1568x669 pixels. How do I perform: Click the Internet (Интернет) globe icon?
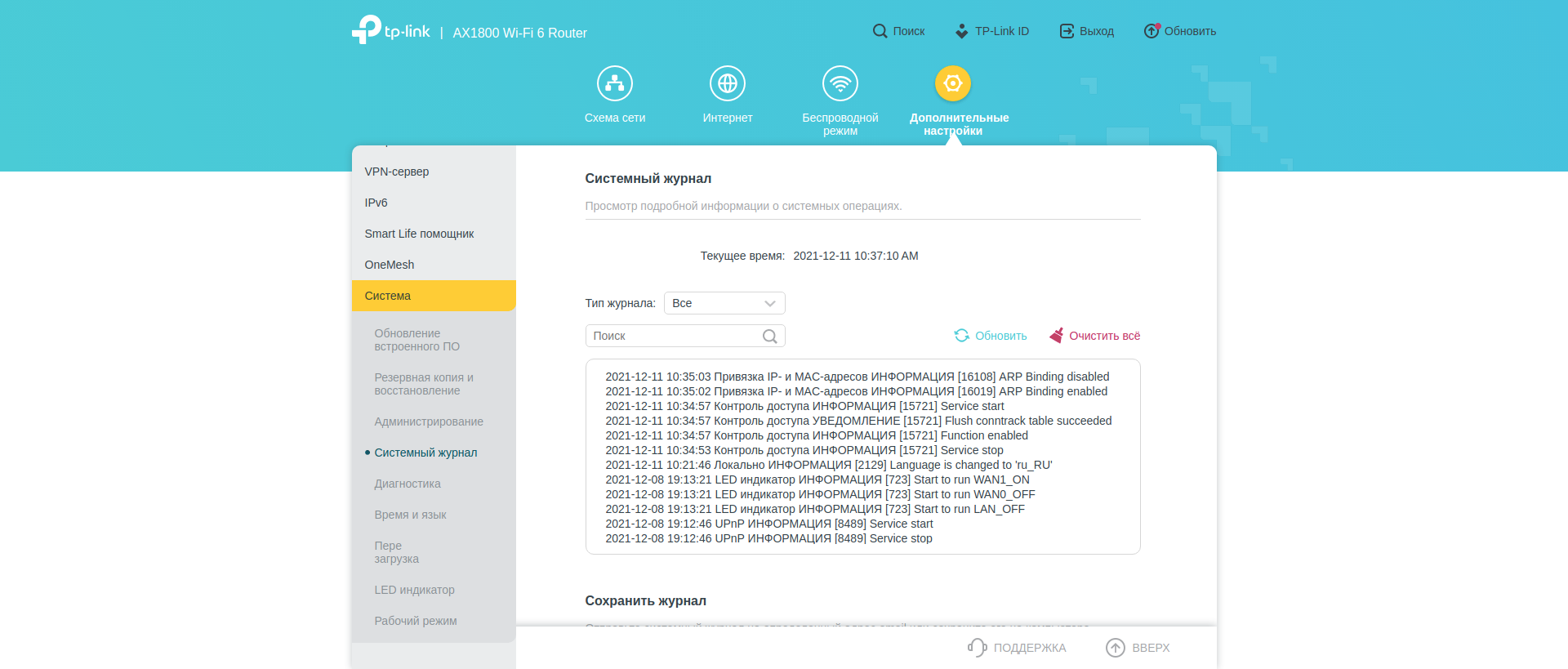click(727, 83)
